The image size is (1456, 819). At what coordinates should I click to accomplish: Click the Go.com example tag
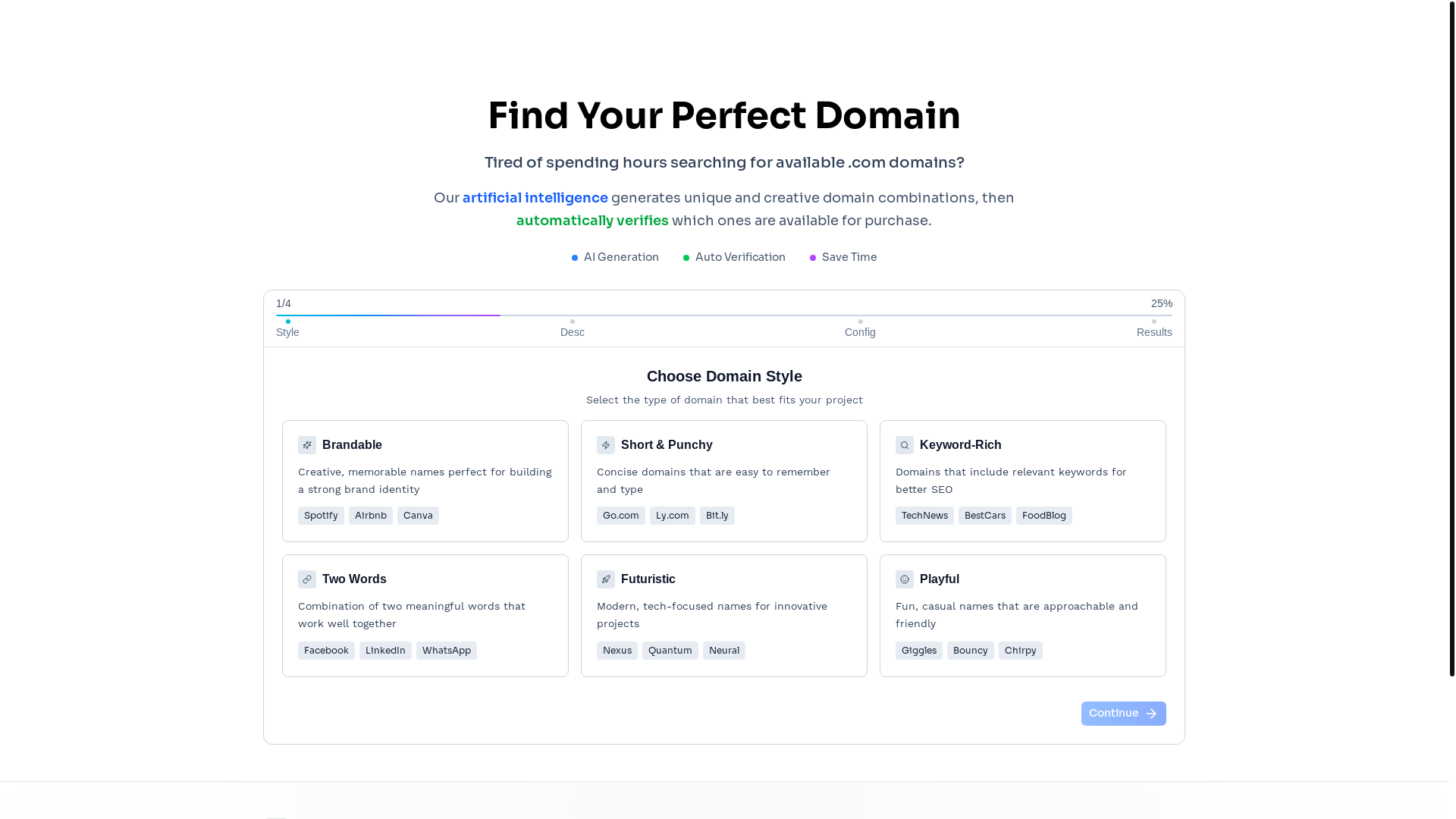(621, 516)
